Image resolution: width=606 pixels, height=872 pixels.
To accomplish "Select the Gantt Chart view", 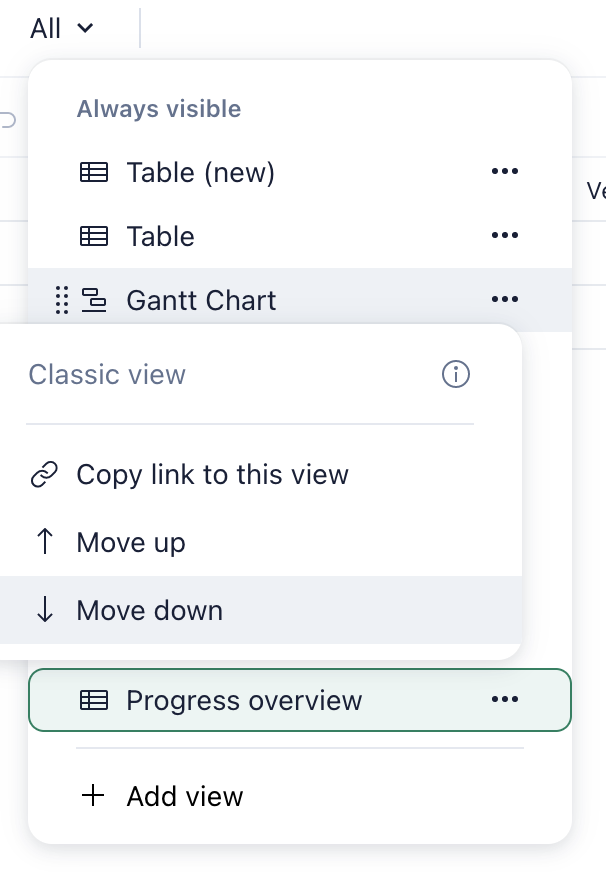I will coord(201,300).
